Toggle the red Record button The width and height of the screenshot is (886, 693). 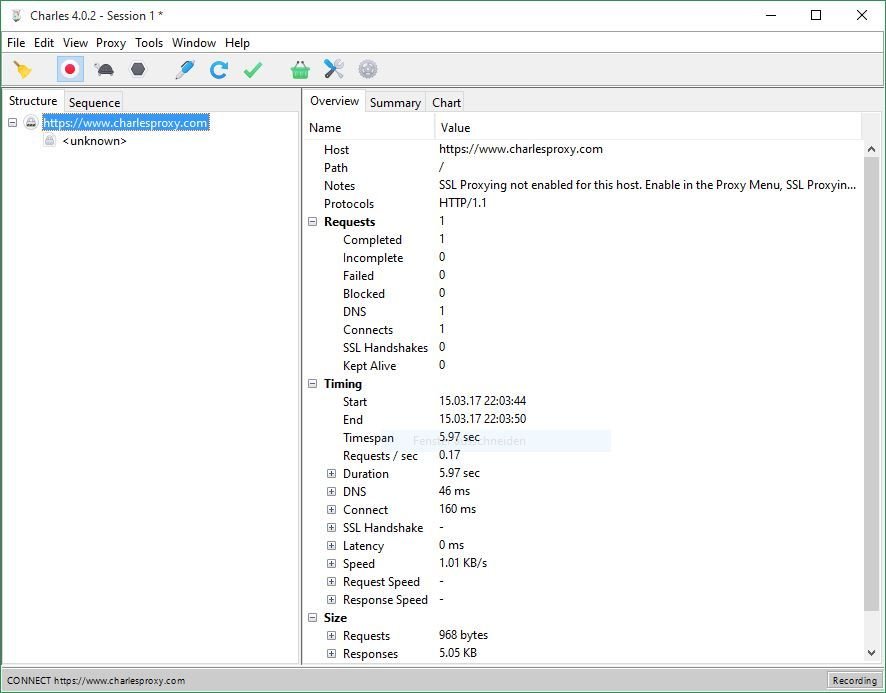tap(70, 70)
